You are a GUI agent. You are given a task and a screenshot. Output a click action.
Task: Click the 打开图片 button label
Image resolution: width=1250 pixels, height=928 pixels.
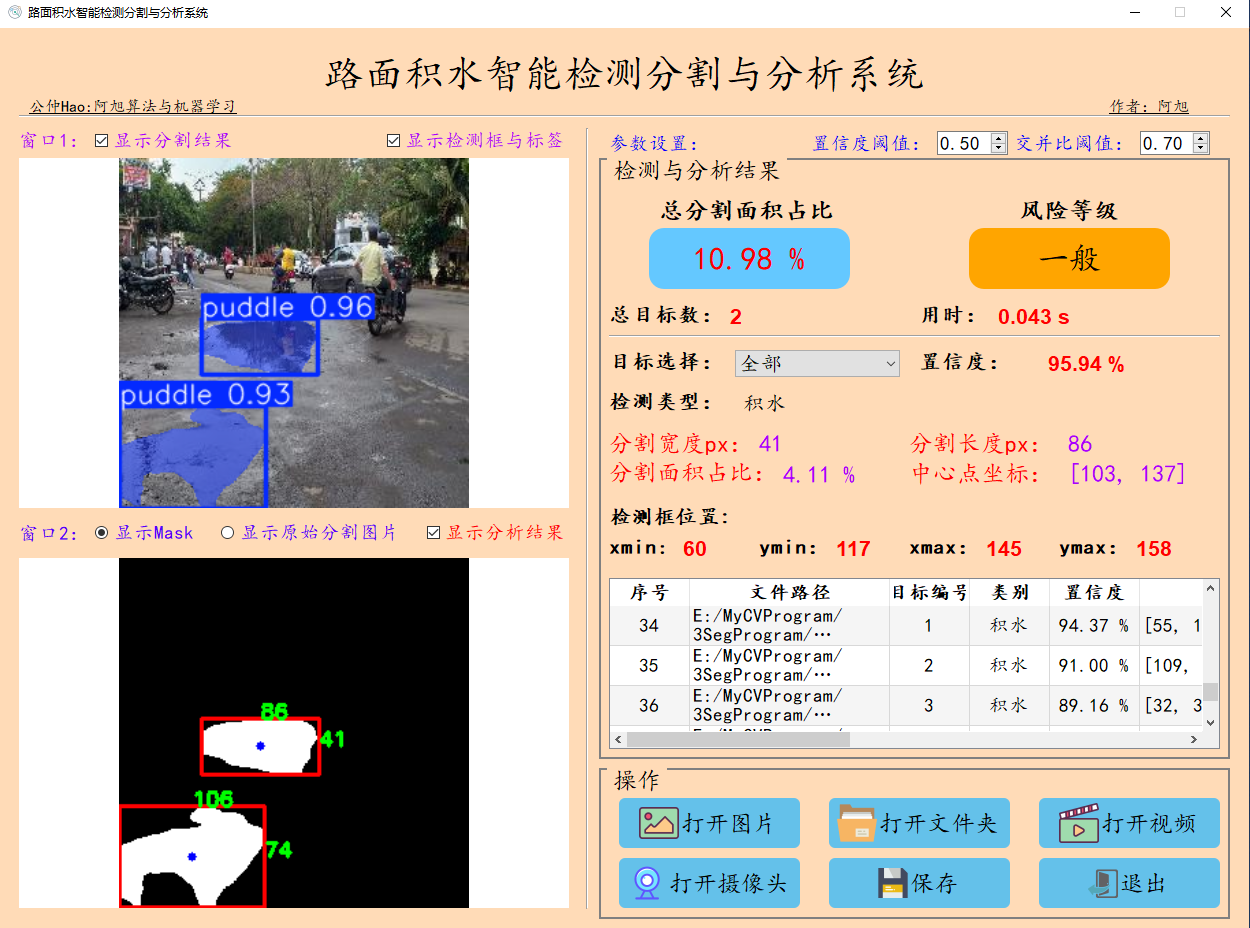pyautogui.click(x=728, y=824)
